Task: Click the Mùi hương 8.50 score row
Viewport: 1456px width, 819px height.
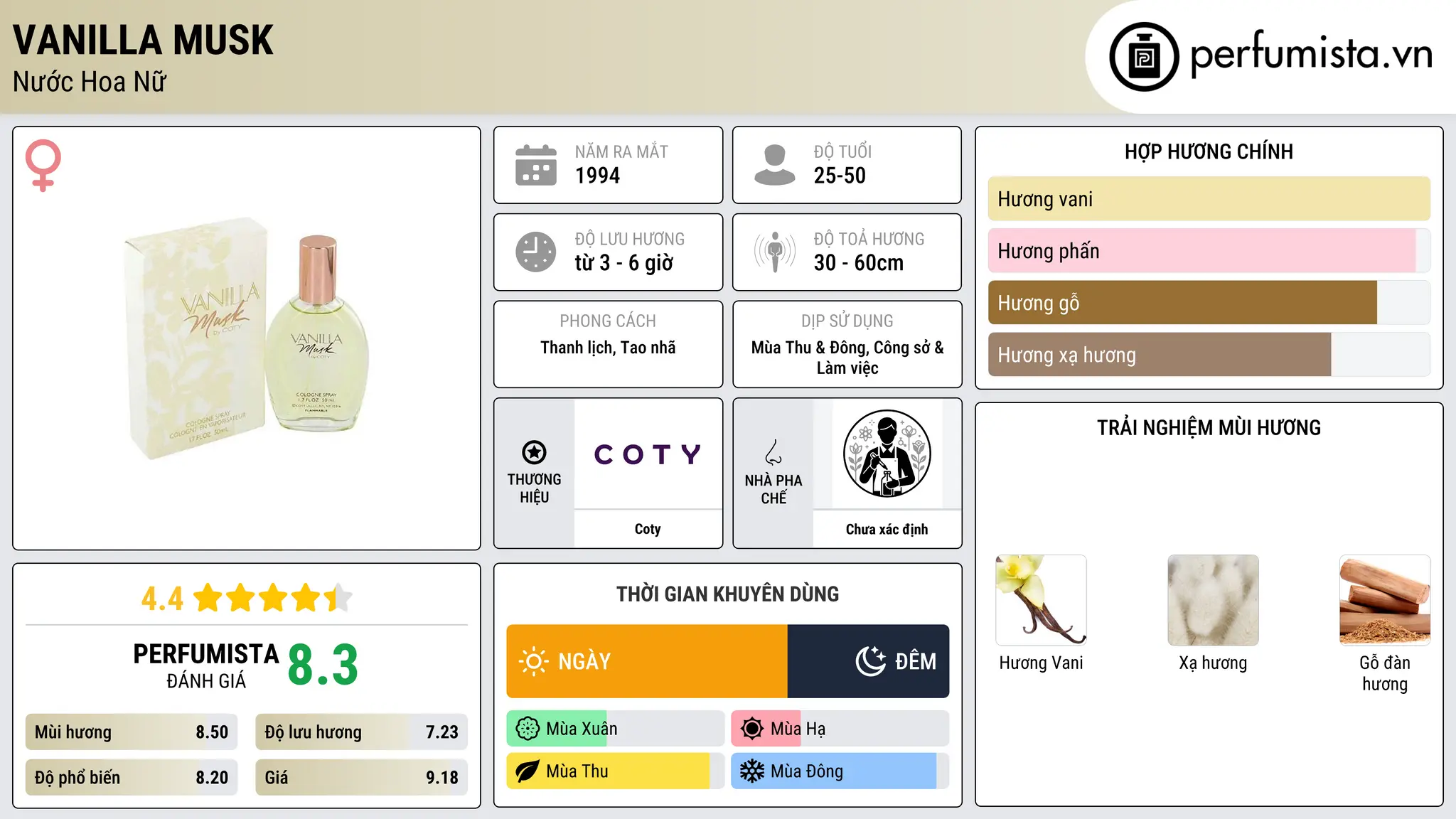Action: [x=132, y=732]
